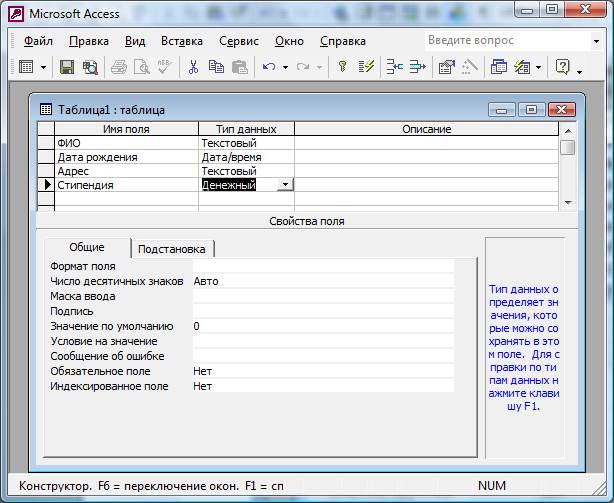Image resolution: width=614 pixels, height=503 pixels.
Task: Click the Undo arrow icon
Action: 269,67
